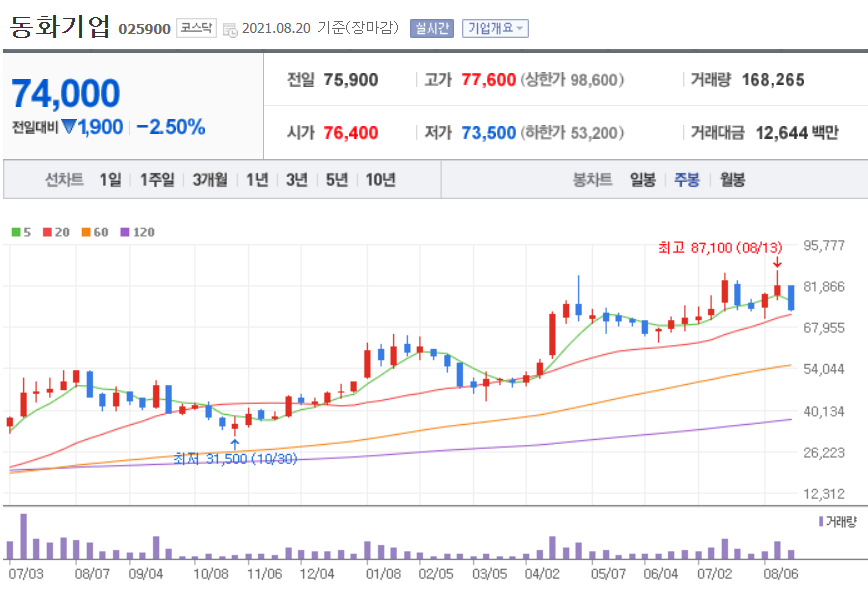
Task: Click the down-triangle change indicator icon
Action: click(x=69, y=127)
